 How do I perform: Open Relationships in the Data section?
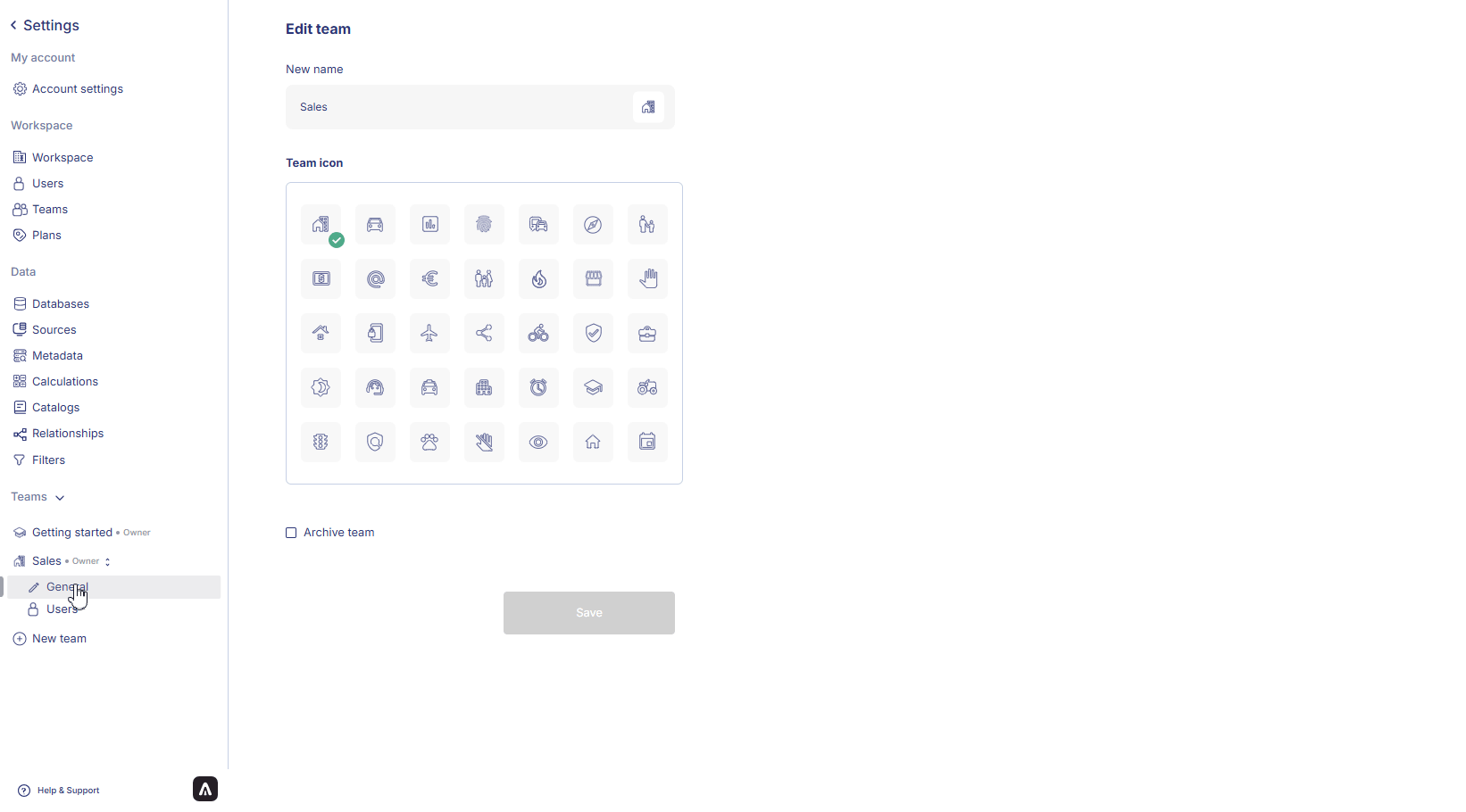(68, 434)
